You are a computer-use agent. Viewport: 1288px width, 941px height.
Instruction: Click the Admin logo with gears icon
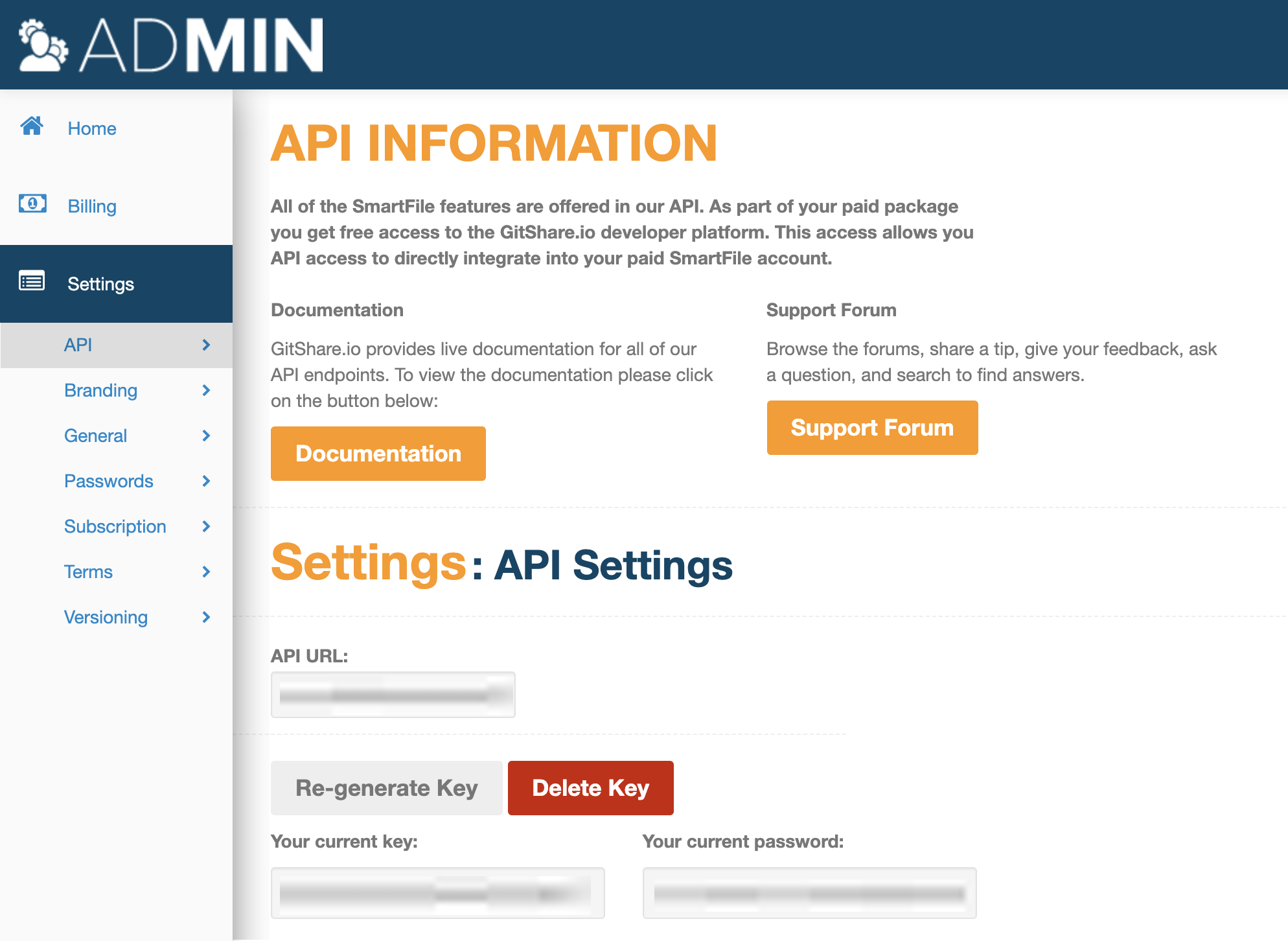coord(43,45)
